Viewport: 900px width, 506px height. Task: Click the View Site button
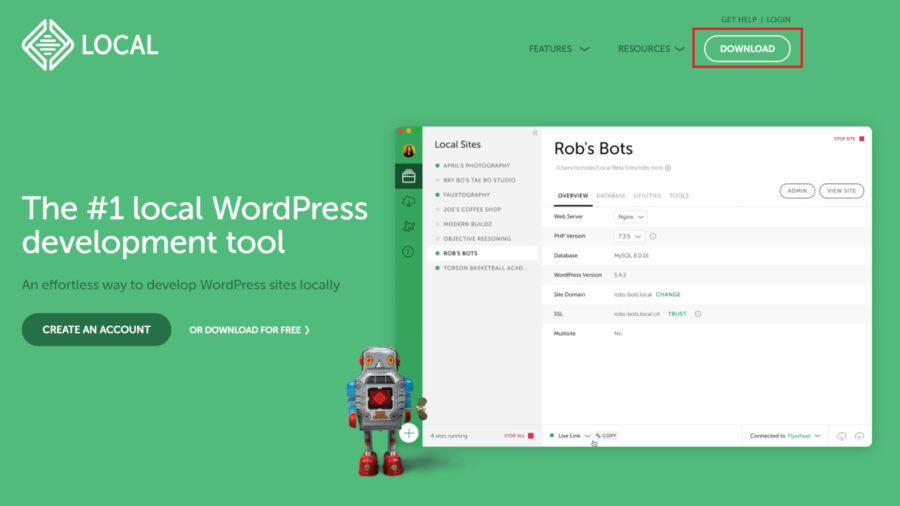point(841,190)
